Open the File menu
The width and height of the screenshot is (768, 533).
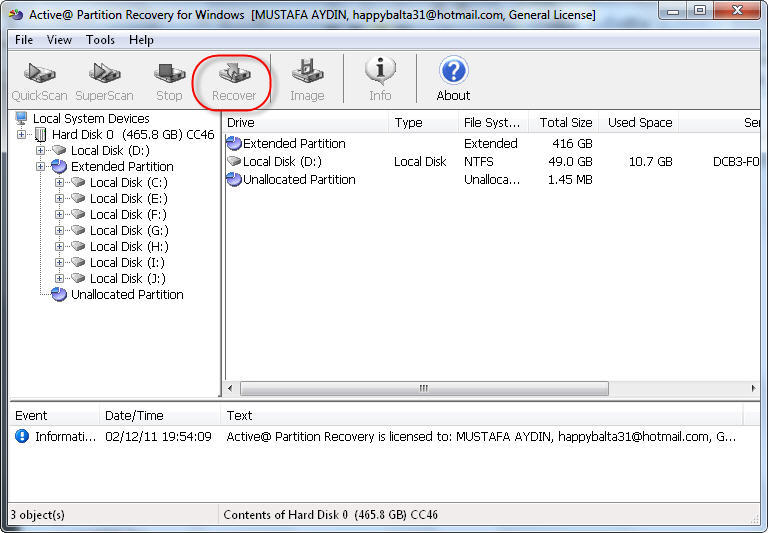(24, 40)
